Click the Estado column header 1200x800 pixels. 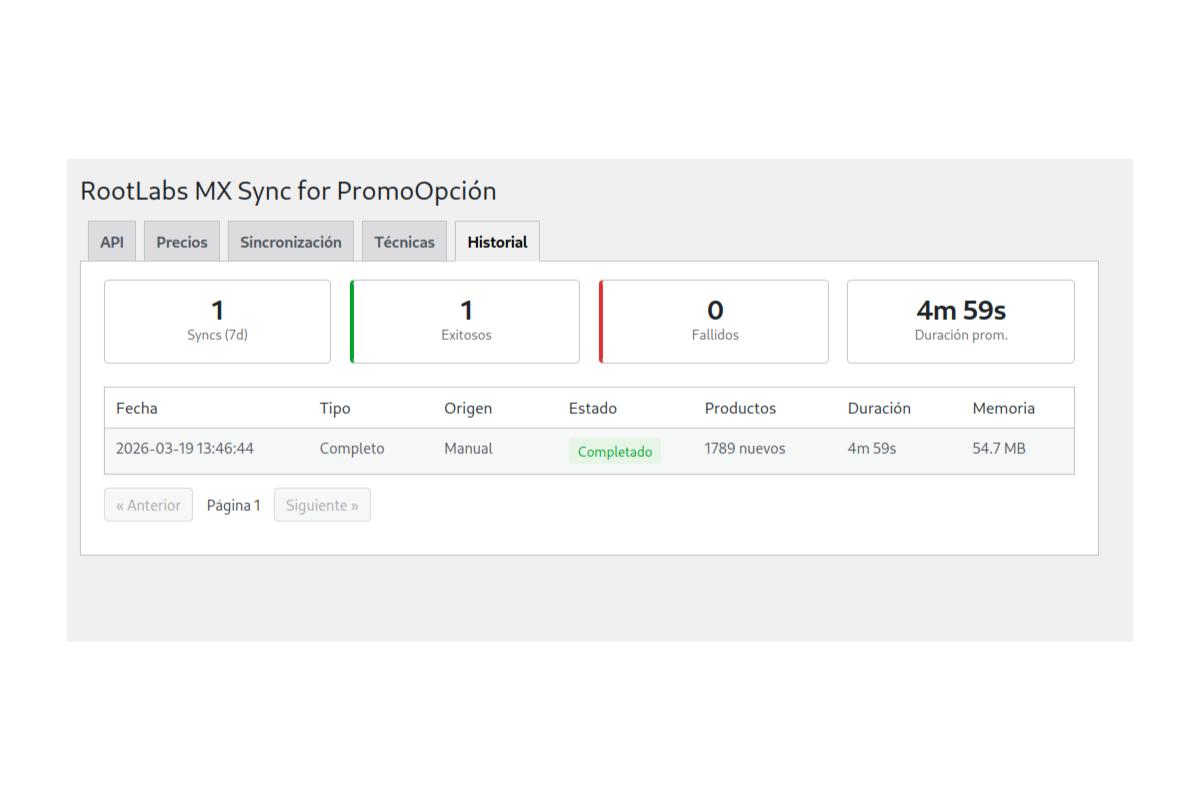point(593,408)
